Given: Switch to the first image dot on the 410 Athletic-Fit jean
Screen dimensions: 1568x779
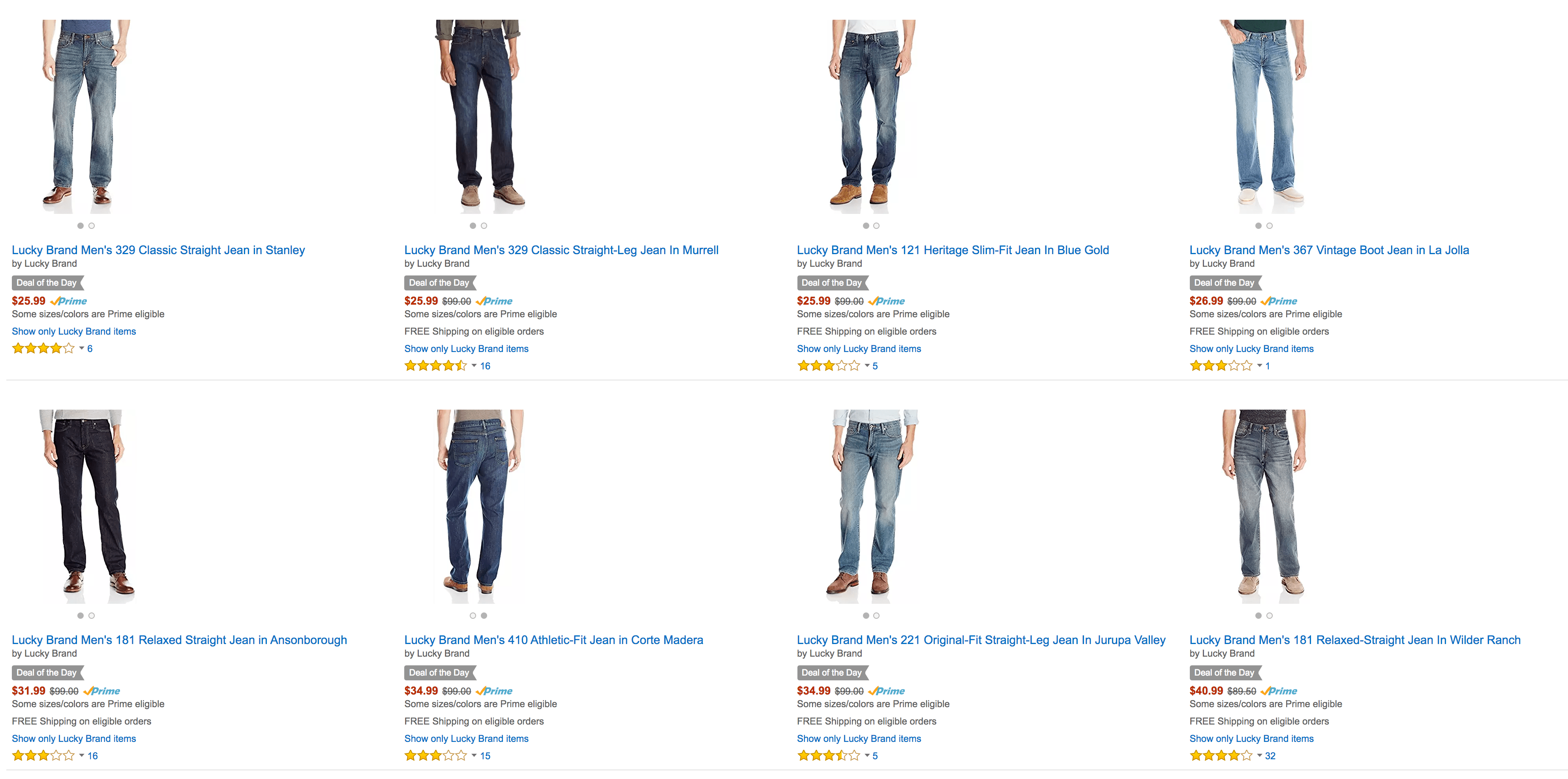Looking at the screenshot, I should (x=473, y=616).
